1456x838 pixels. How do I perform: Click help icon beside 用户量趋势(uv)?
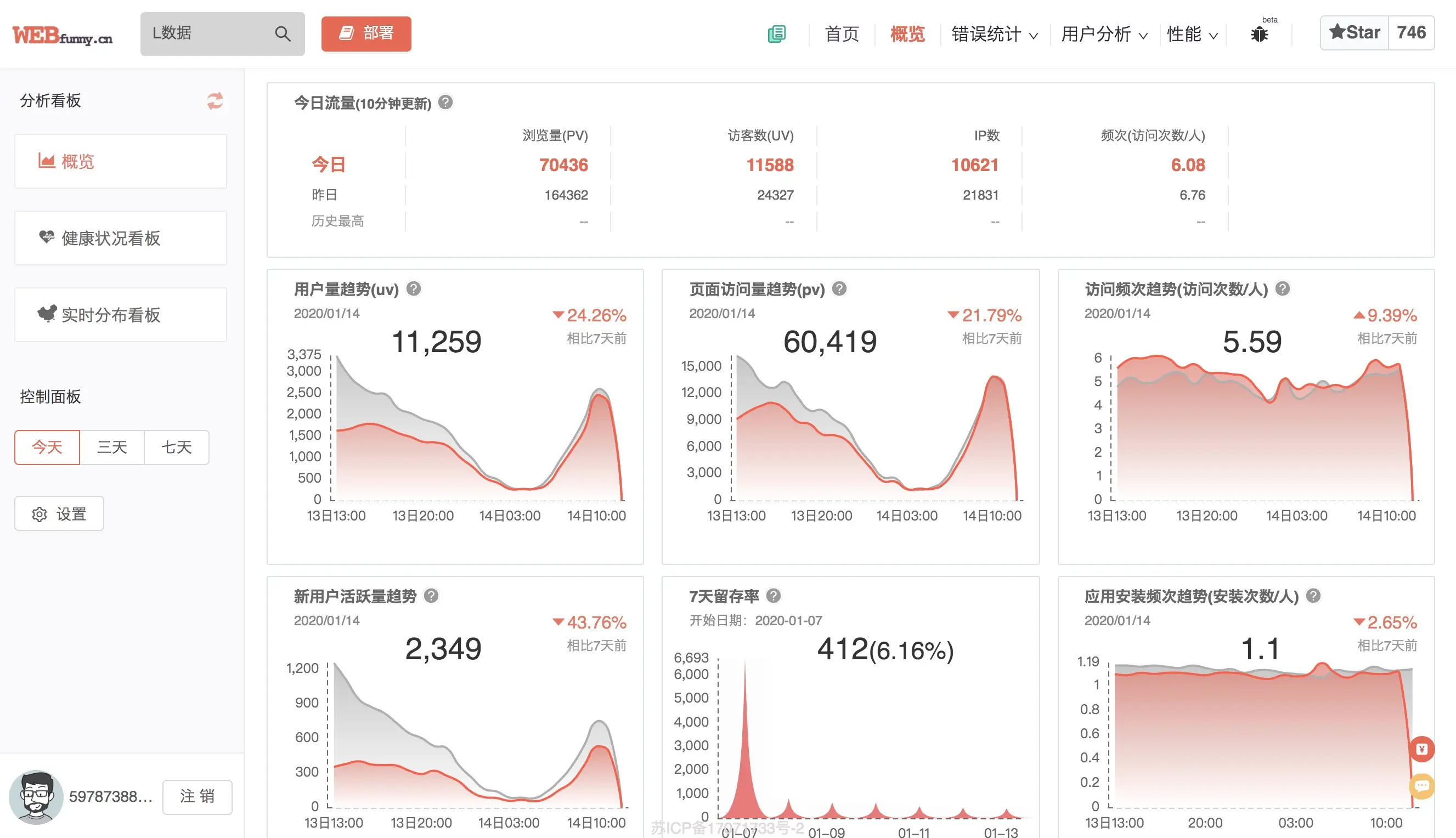(x=413, y=288)
